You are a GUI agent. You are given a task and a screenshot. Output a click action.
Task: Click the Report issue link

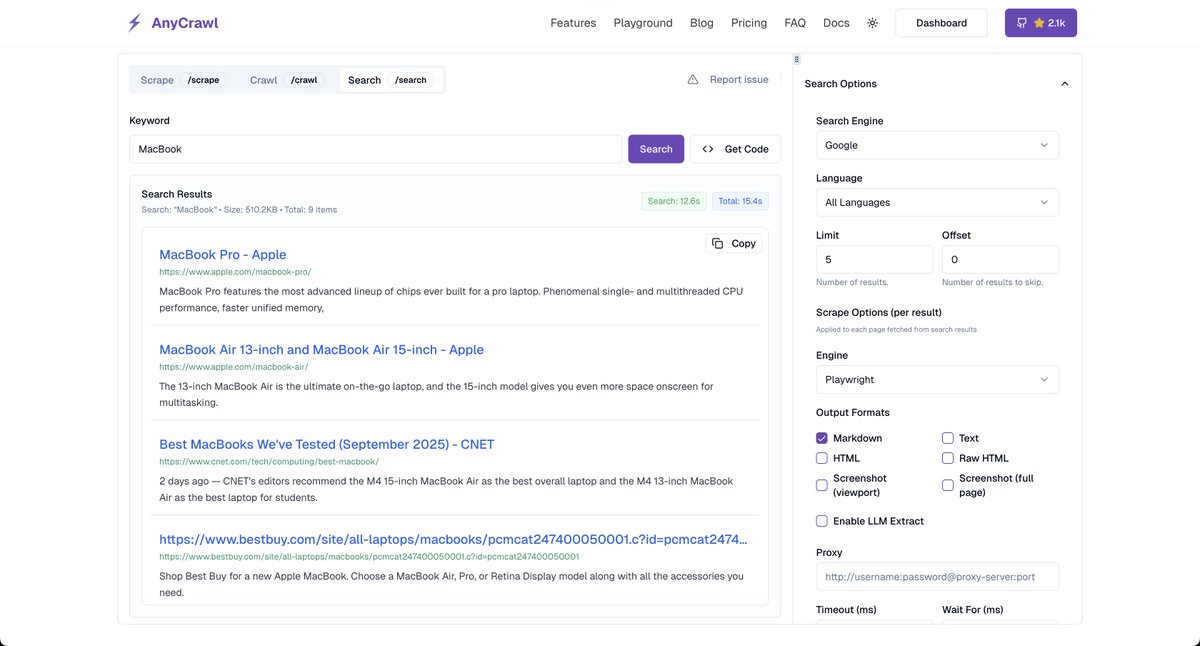pyautogui.click(x=739, y=80)
